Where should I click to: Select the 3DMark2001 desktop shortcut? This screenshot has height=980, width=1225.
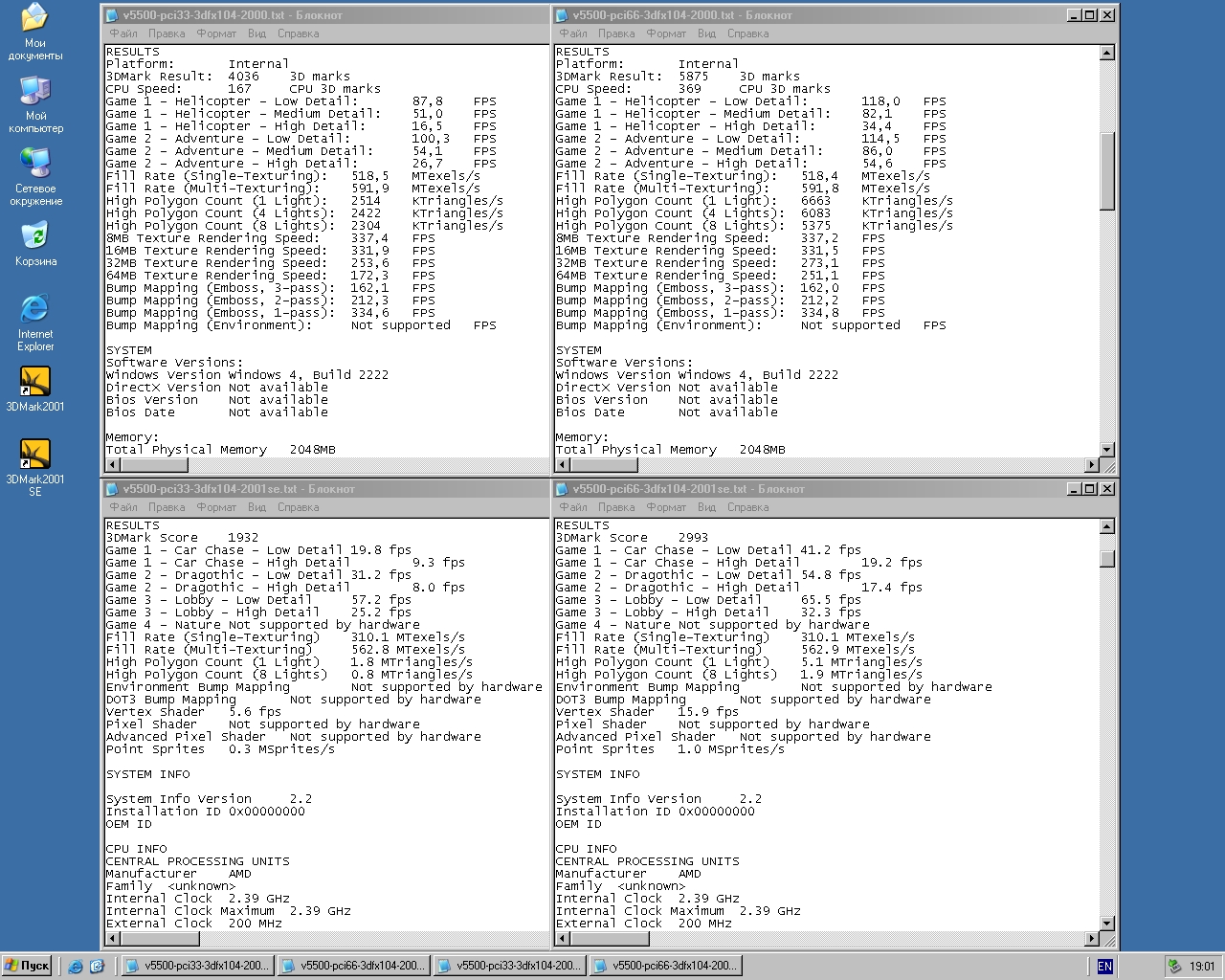pyautogui.click(x=35, y=390)
